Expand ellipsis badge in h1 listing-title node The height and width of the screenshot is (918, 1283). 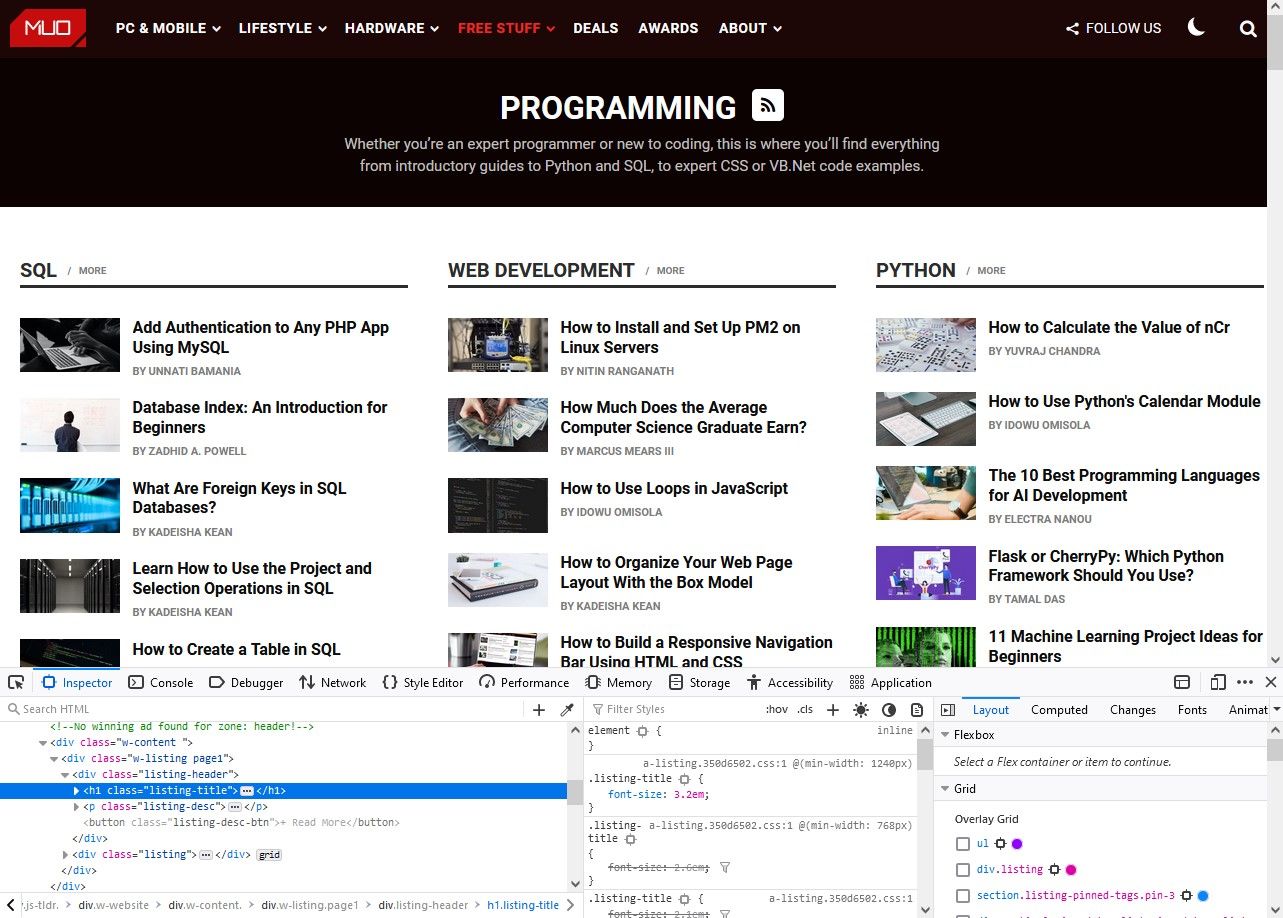(246, 791)
